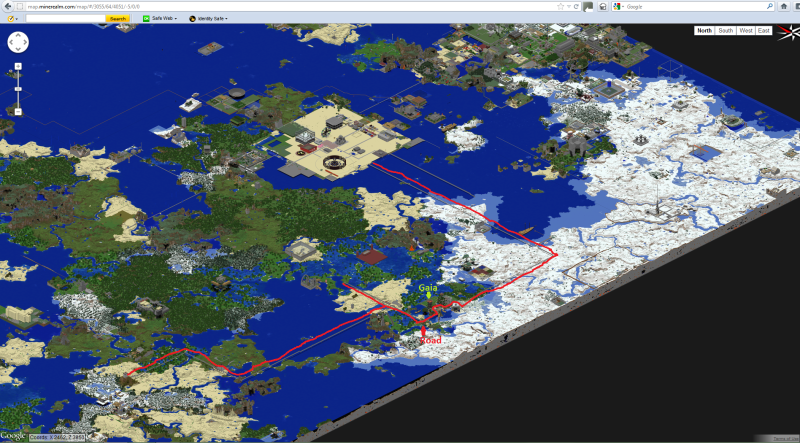Pan the map left with the left arrow
The width and height of the screenshot is (800, 443).
point(11,42)
